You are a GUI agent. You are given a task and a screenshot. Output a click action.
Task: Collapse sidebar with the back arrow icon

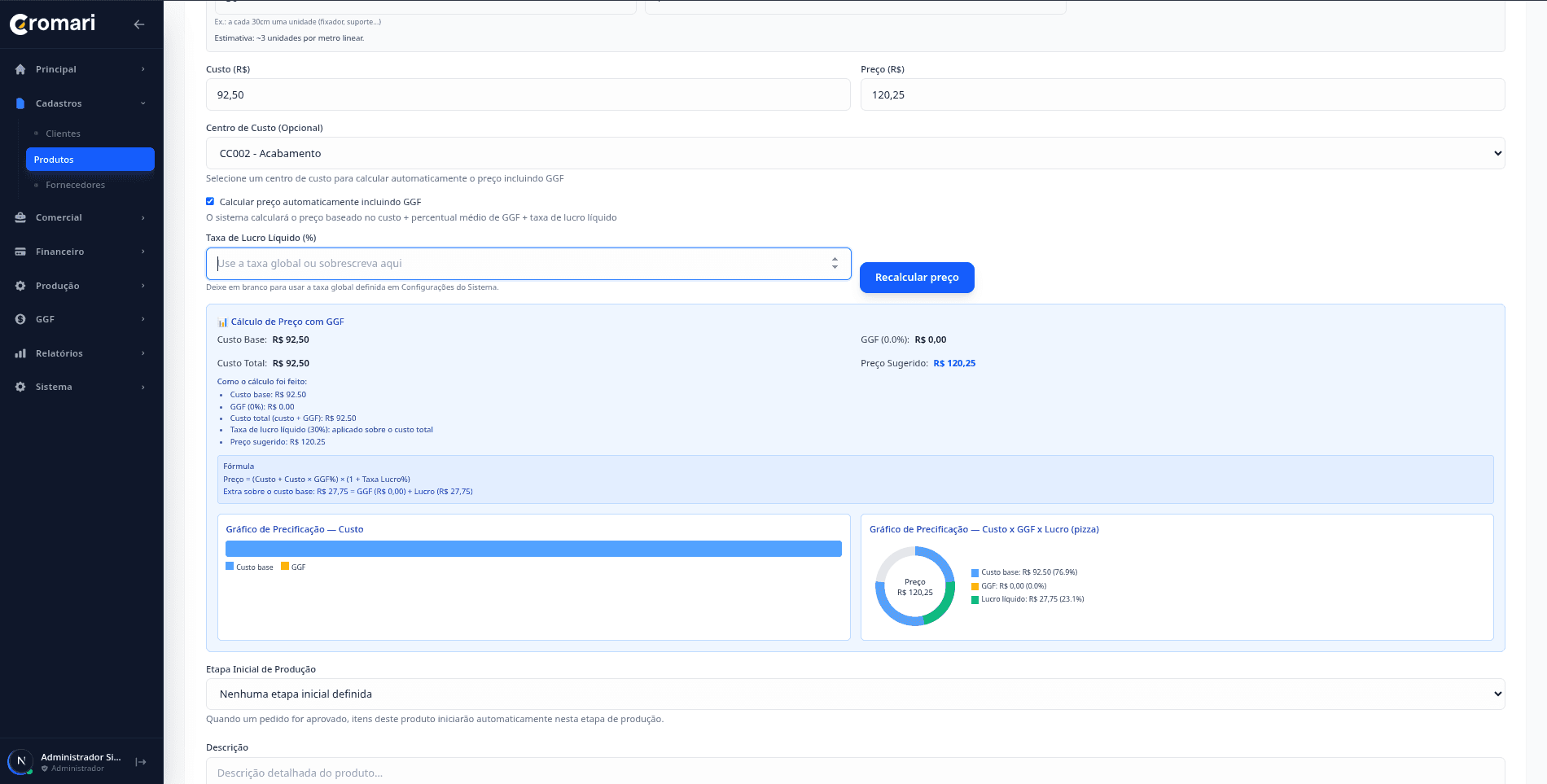(139, 24)
